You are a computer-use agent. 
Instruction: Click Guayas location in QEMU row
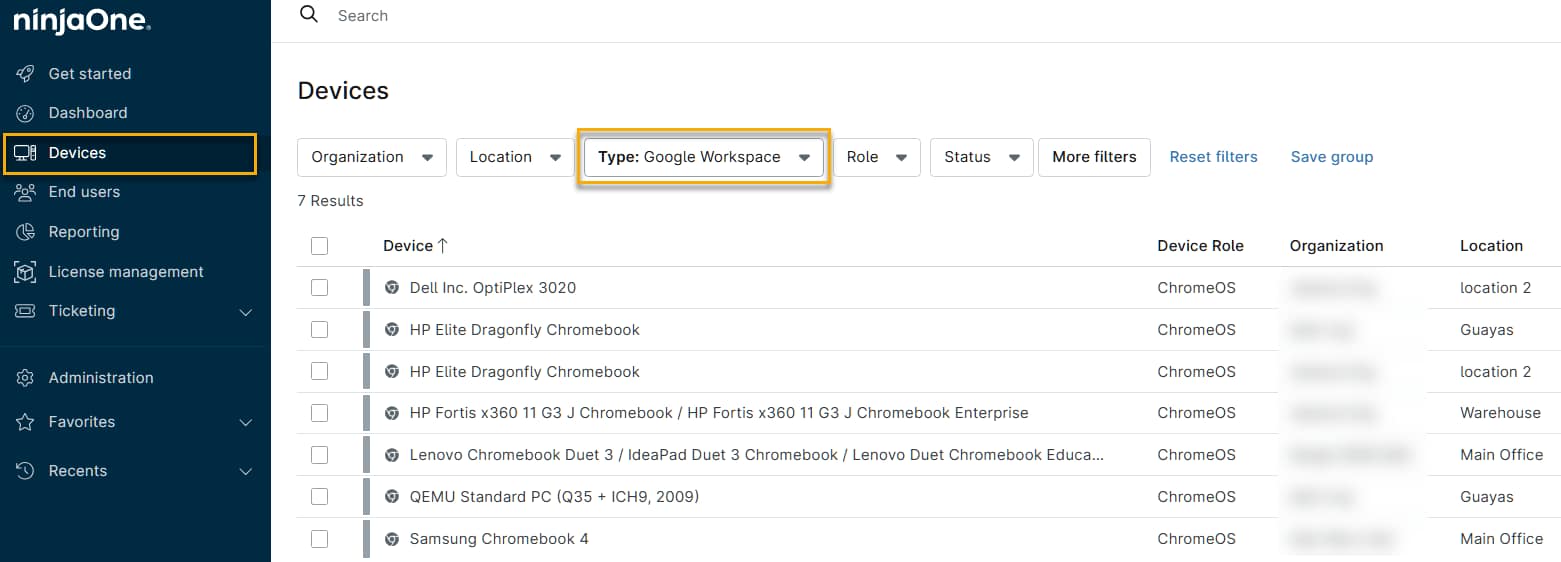pos(1486,497)
